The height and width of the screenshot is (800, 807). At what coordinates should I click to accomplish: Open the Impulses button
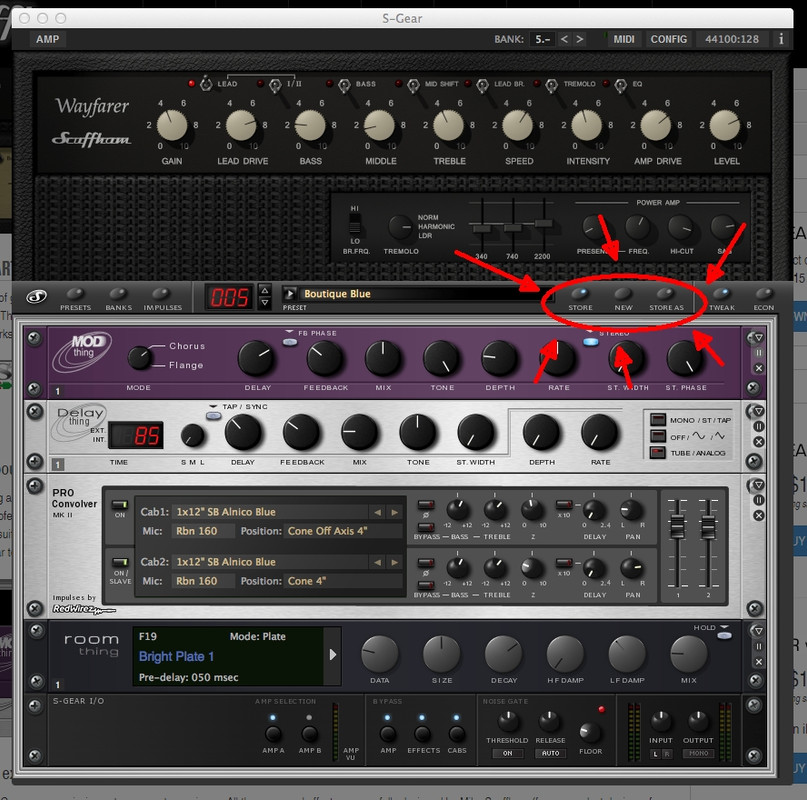[162, 294]
